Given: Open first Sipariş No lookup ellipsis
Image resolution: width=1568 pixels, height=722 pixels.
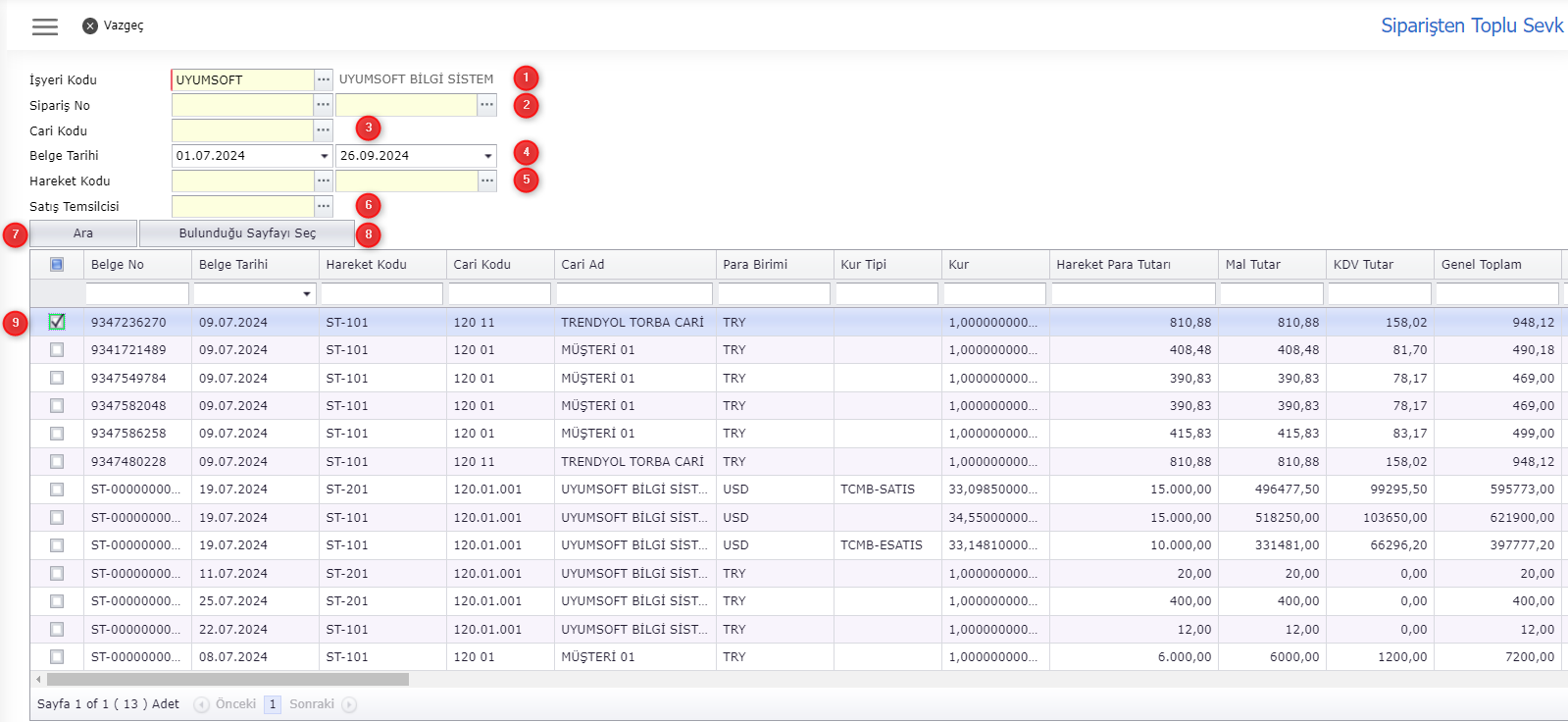Looking at the screenshot, I should (324, 105).
